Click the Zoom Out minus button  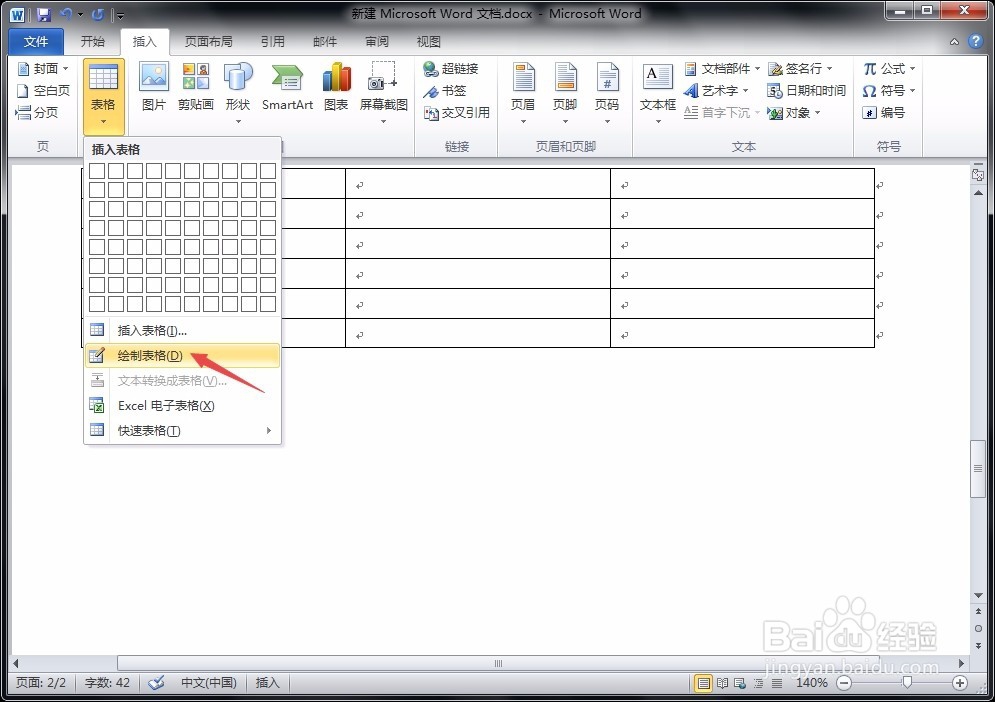pyautogui.click(x=844, y=684)
